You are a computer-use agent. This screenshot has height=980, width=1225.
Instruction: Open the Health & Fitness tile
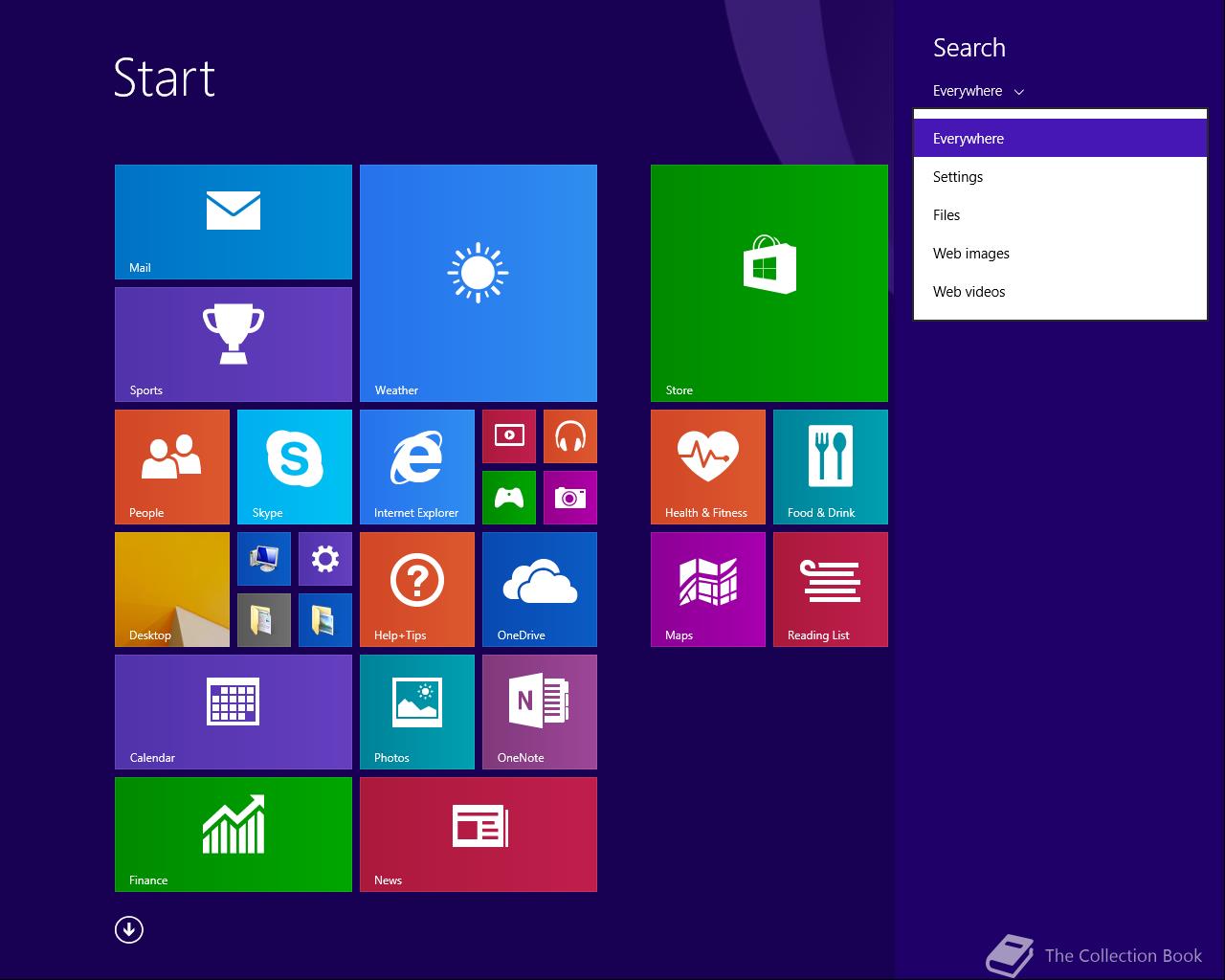coord(708,467)
